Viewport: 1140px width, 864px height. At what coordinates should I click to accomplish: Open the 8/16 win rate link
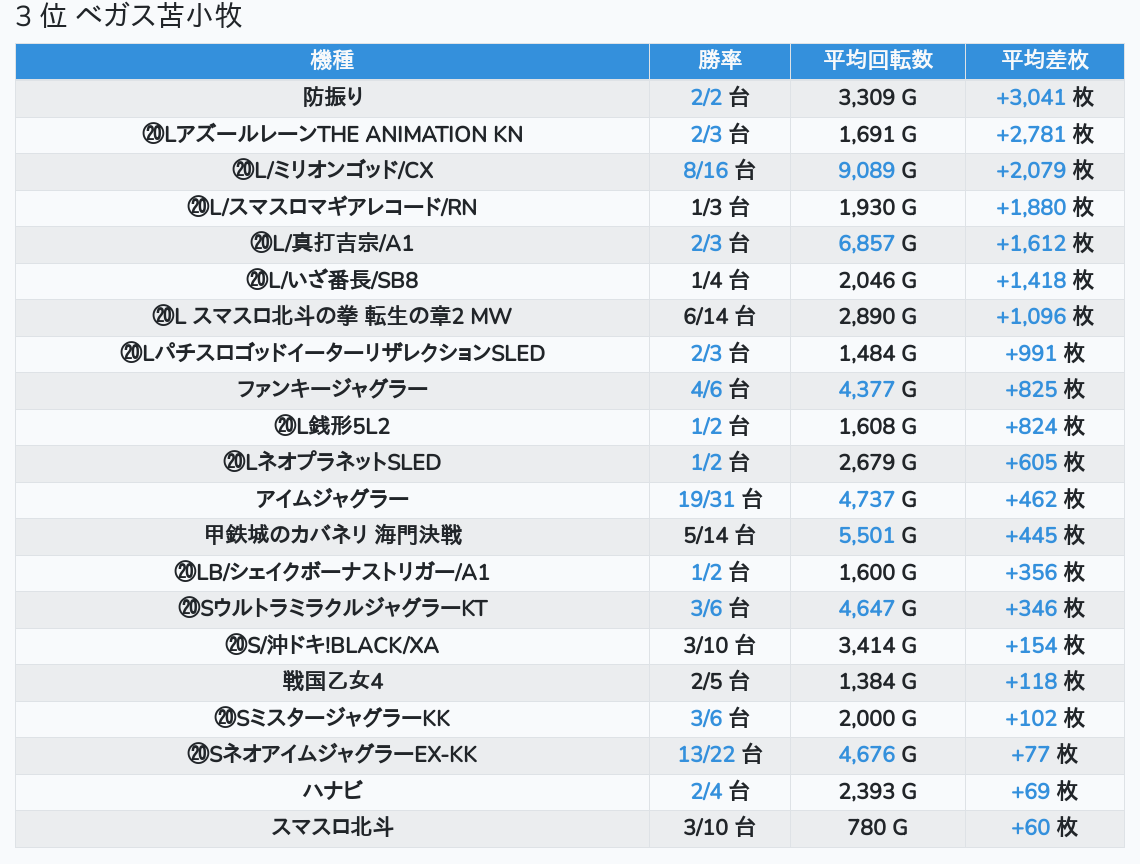(x=706, y=171)
